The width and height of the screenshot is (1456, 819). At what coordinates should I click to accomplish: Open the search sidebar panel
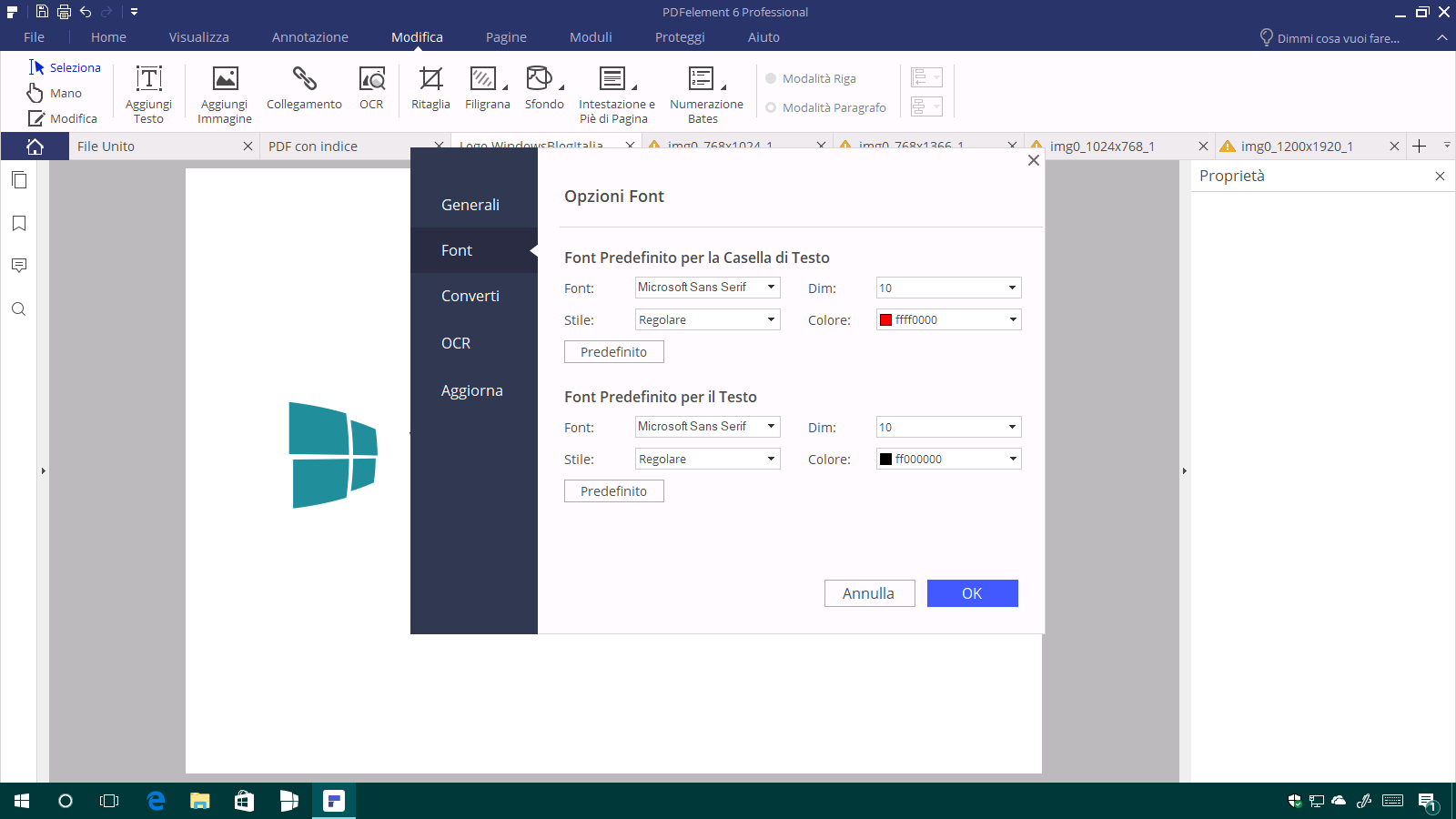(19, 309)
